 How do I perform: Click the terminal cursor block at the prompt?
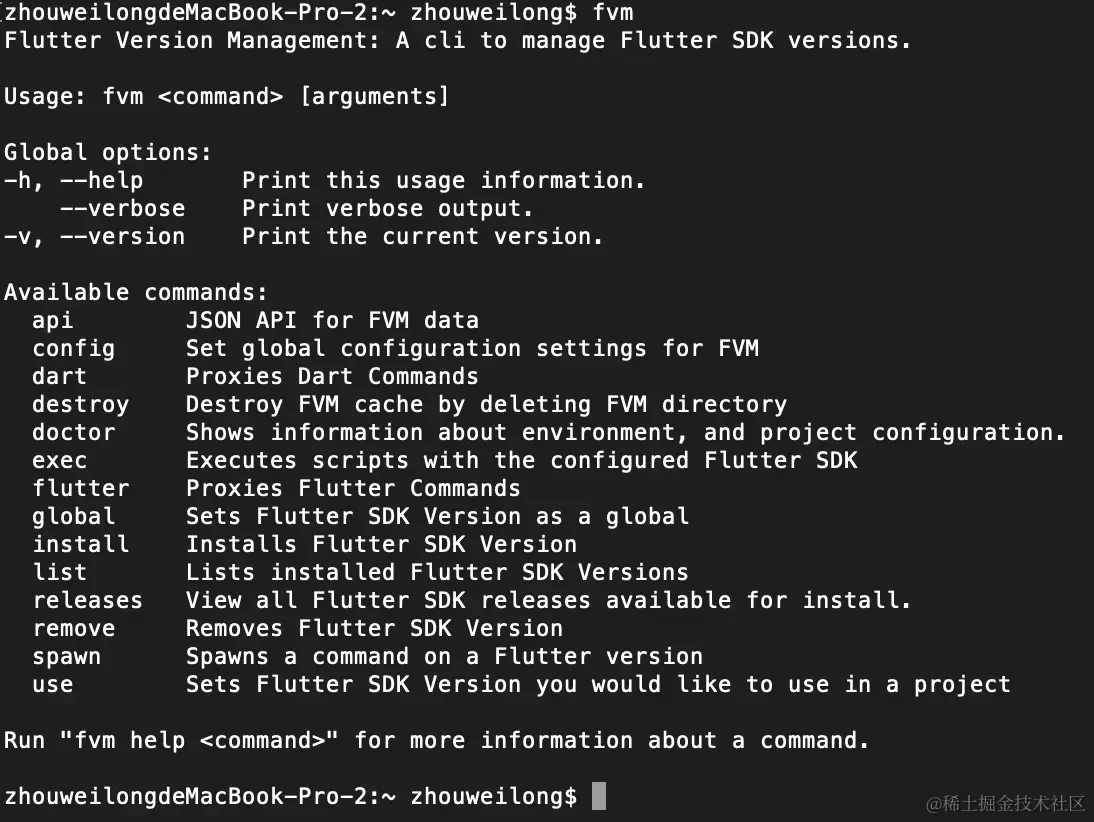click(599, 795)
